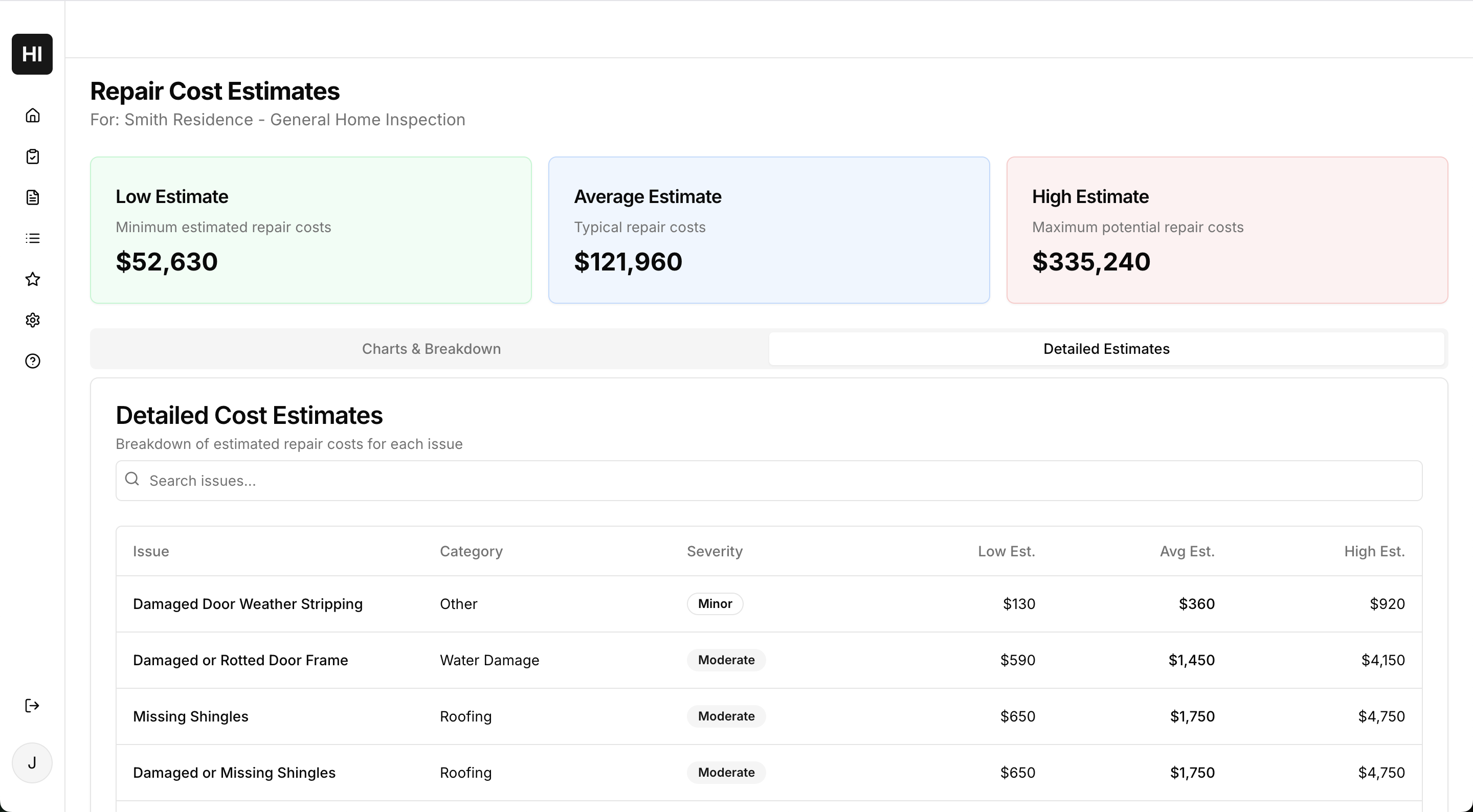Click the High Estimate card
This screenshot has height=812, width=1473.
[x=1226, y=230]
